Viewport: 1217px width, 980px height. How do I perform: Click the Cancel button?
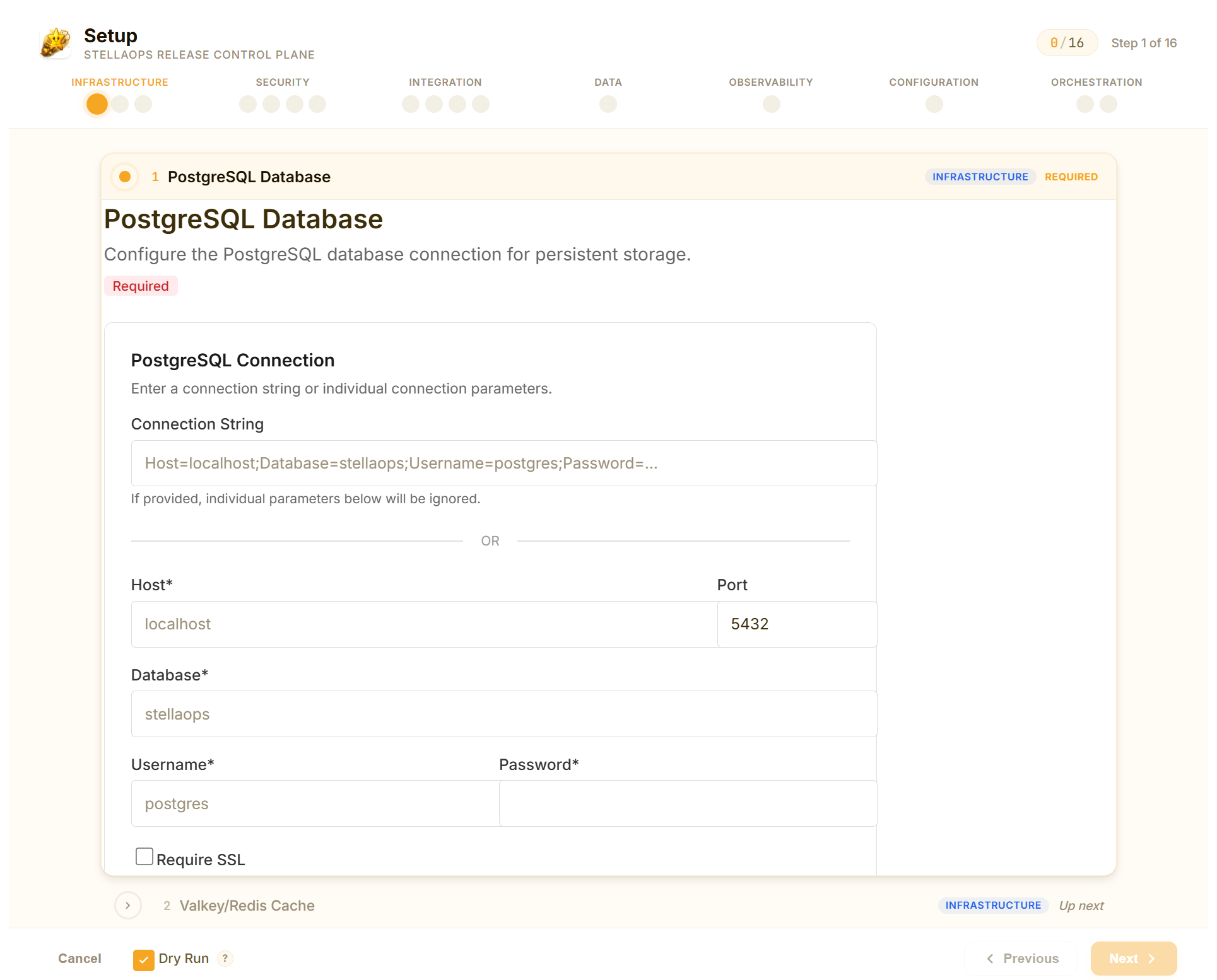tap(79, 959)
